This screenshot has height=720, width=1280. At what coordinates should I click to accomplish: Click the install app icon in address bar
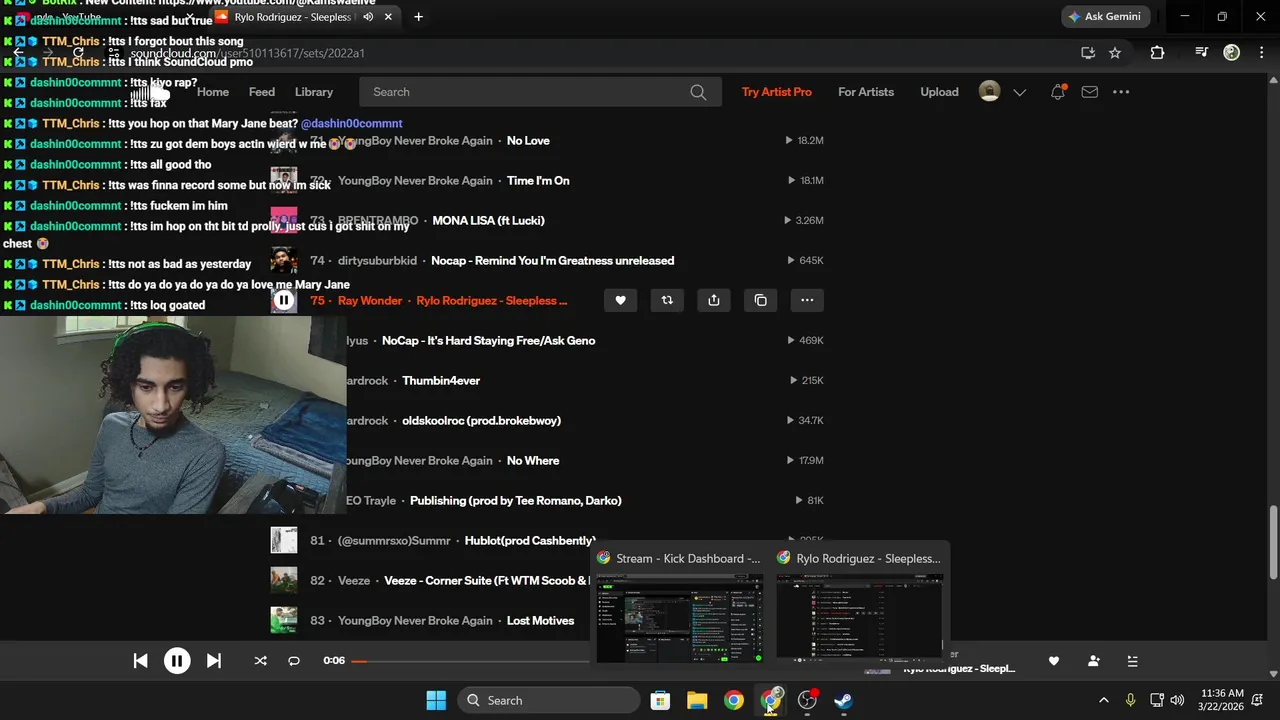coord(1088,53)
